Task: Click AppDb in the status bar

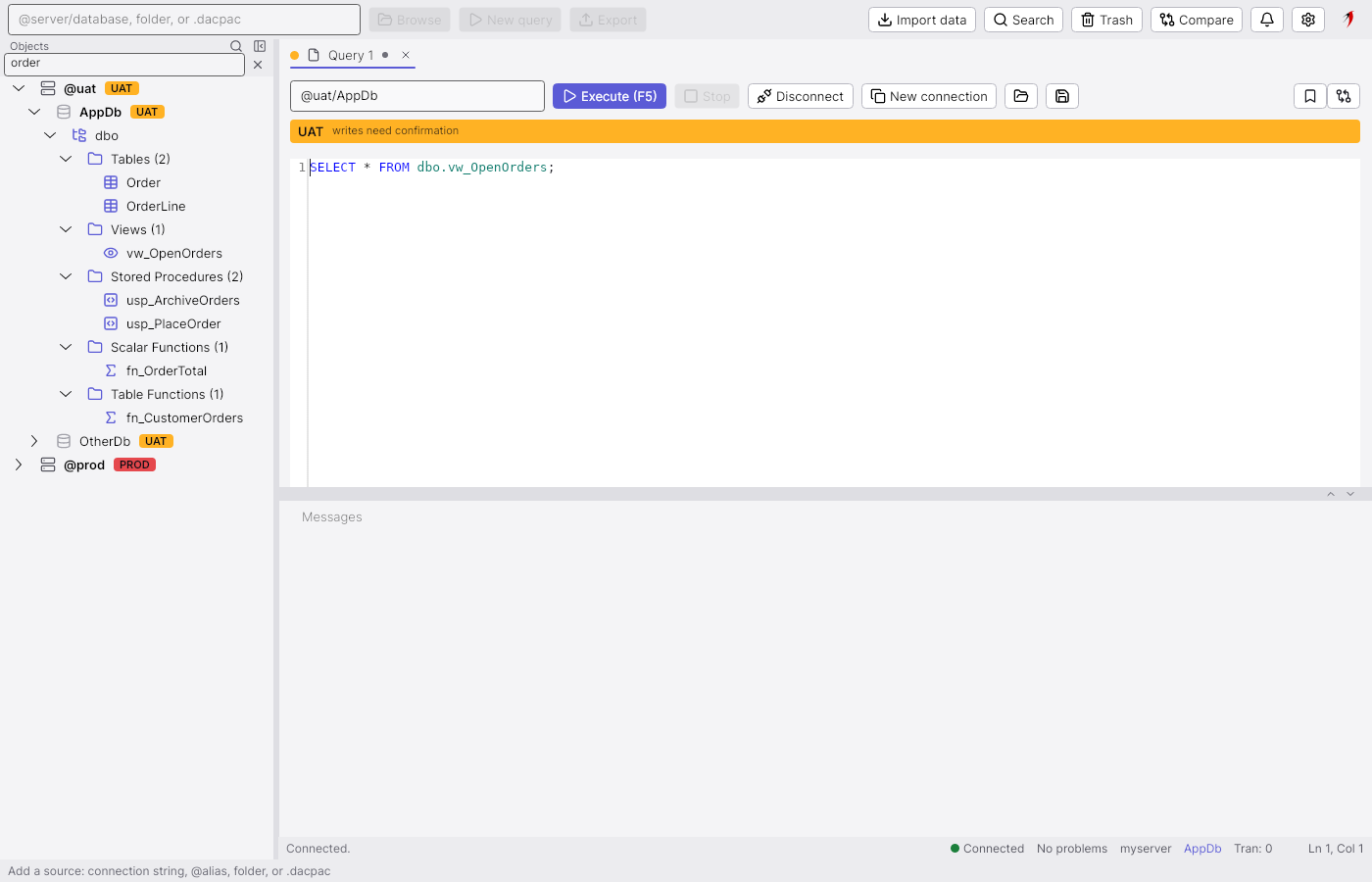Action: coord(1202,849)
